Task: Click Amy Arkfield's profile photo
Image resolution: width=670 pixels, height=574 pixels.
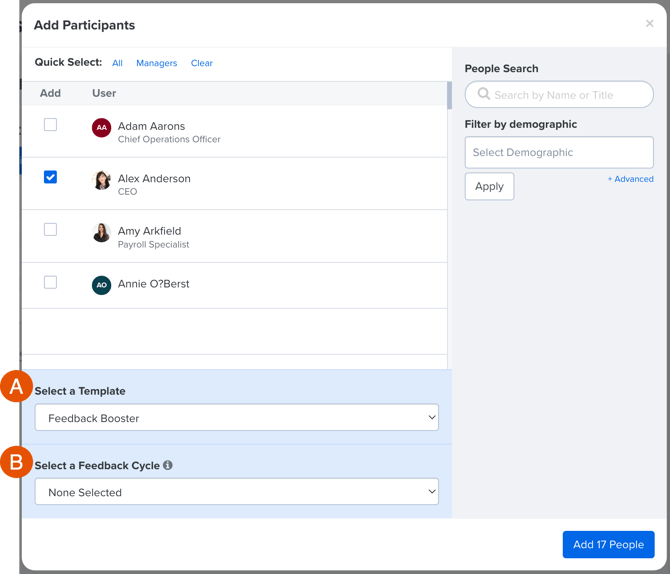Action: 101,233
